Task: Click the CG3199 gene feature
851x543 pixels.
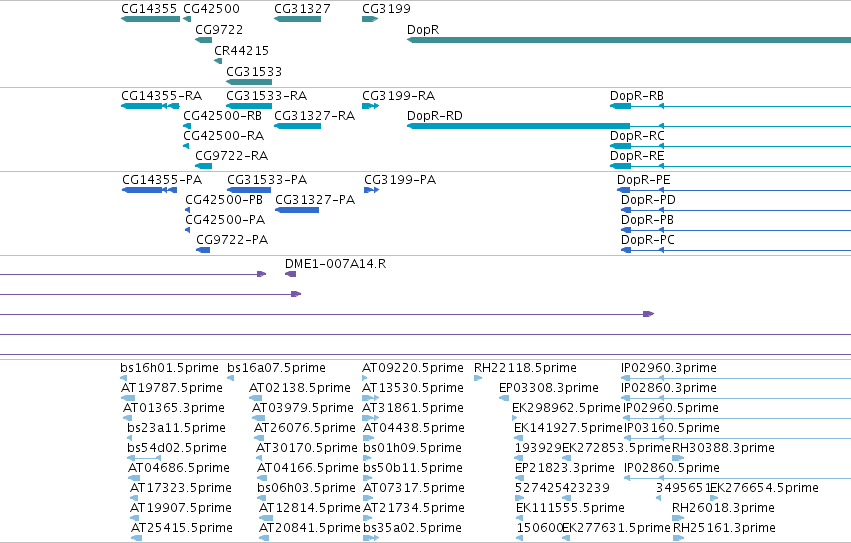Action: [370, 19]
